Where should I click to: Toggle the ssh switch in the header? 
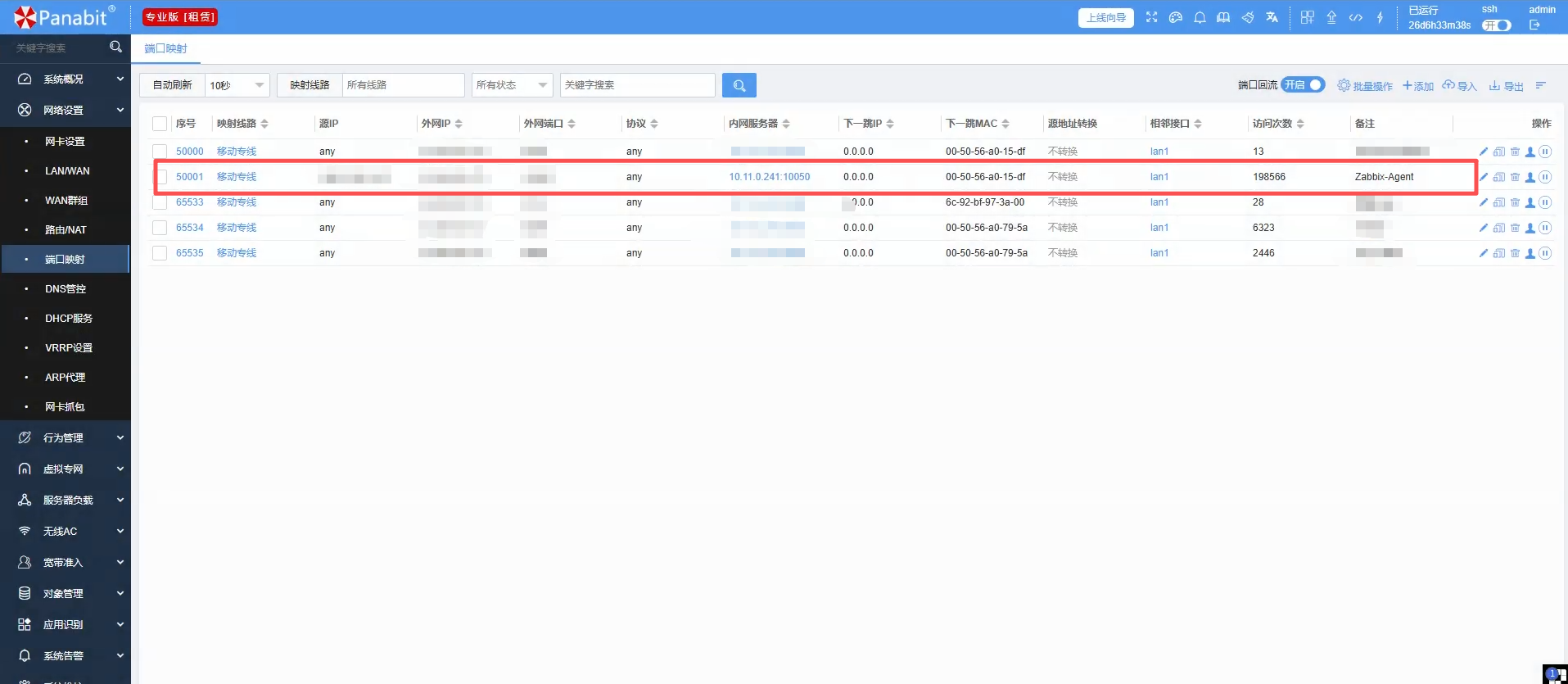pos(1497,25)
